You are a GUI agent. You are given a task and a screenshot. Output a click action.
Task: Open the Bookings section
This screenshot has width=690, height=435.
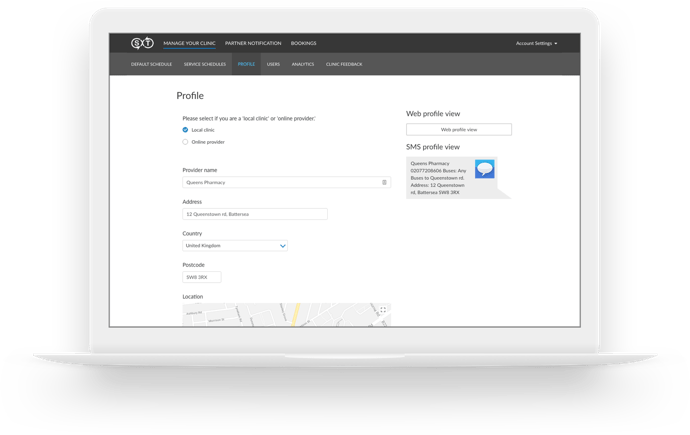point(303,43)
